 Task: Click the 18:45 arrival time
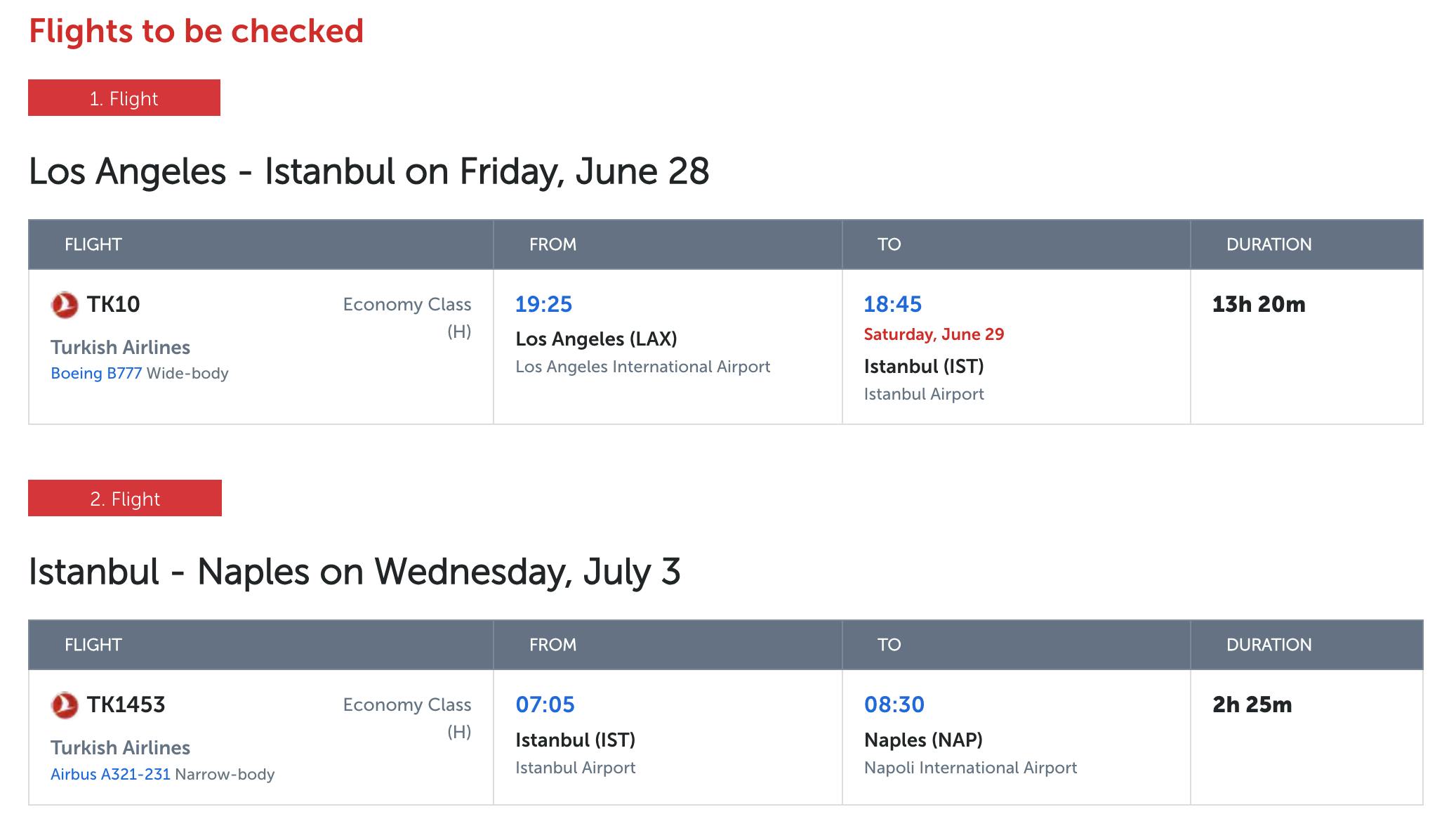(892, 304)
